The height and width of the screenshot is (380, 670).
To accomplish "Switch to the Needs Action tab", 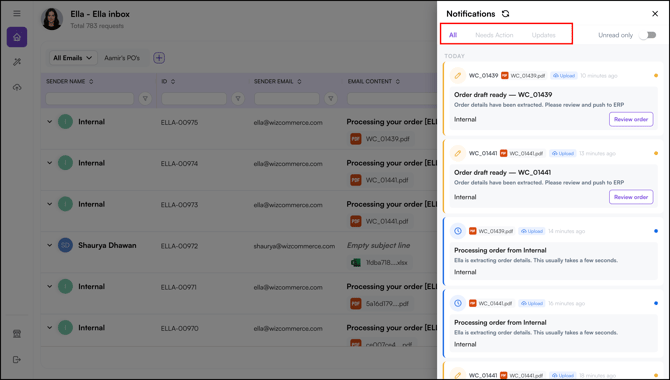I will tap(494, 35).
